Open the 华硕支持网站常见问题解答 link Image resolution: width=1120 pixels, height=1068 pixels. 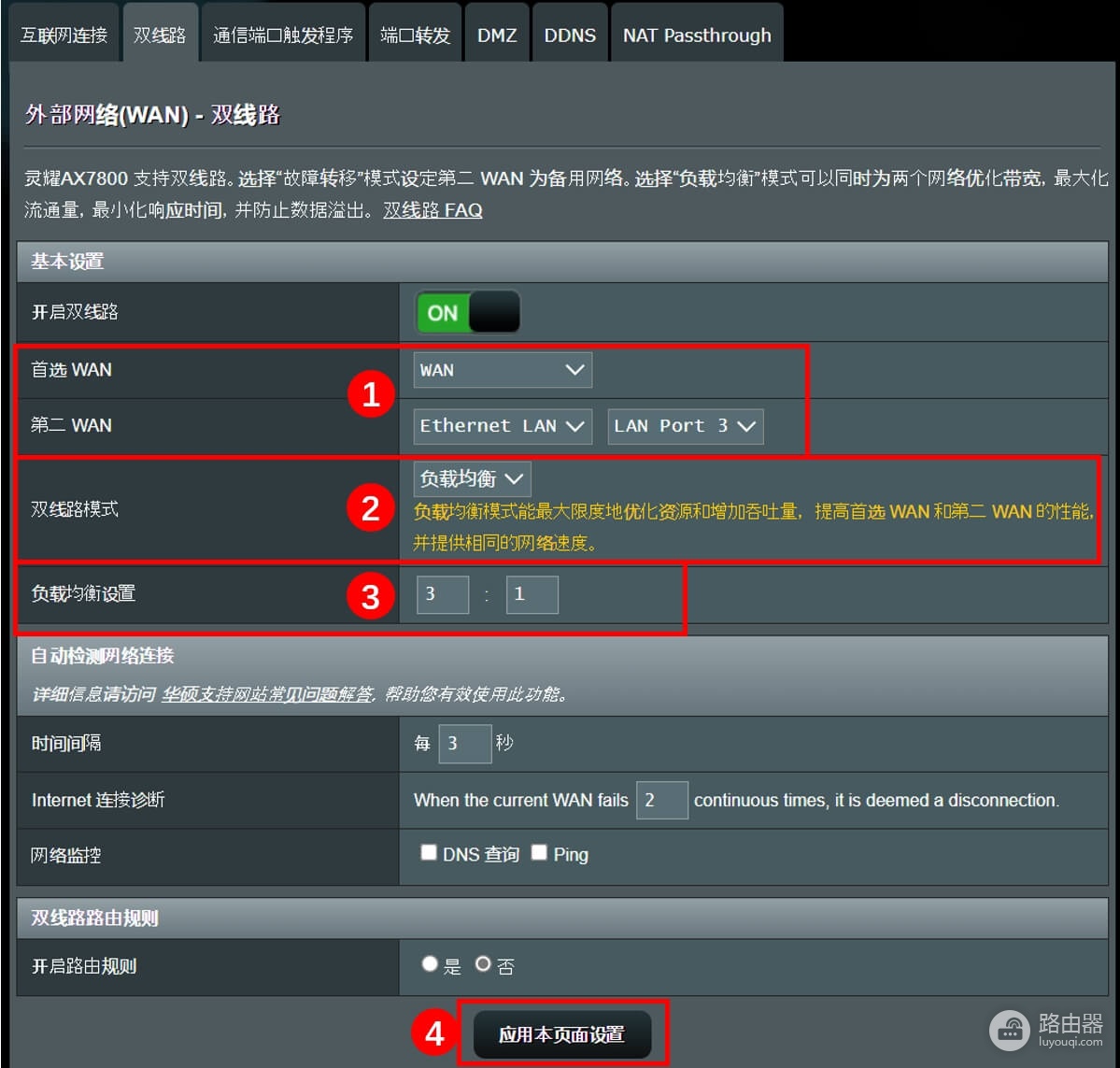tap(267, 694)
